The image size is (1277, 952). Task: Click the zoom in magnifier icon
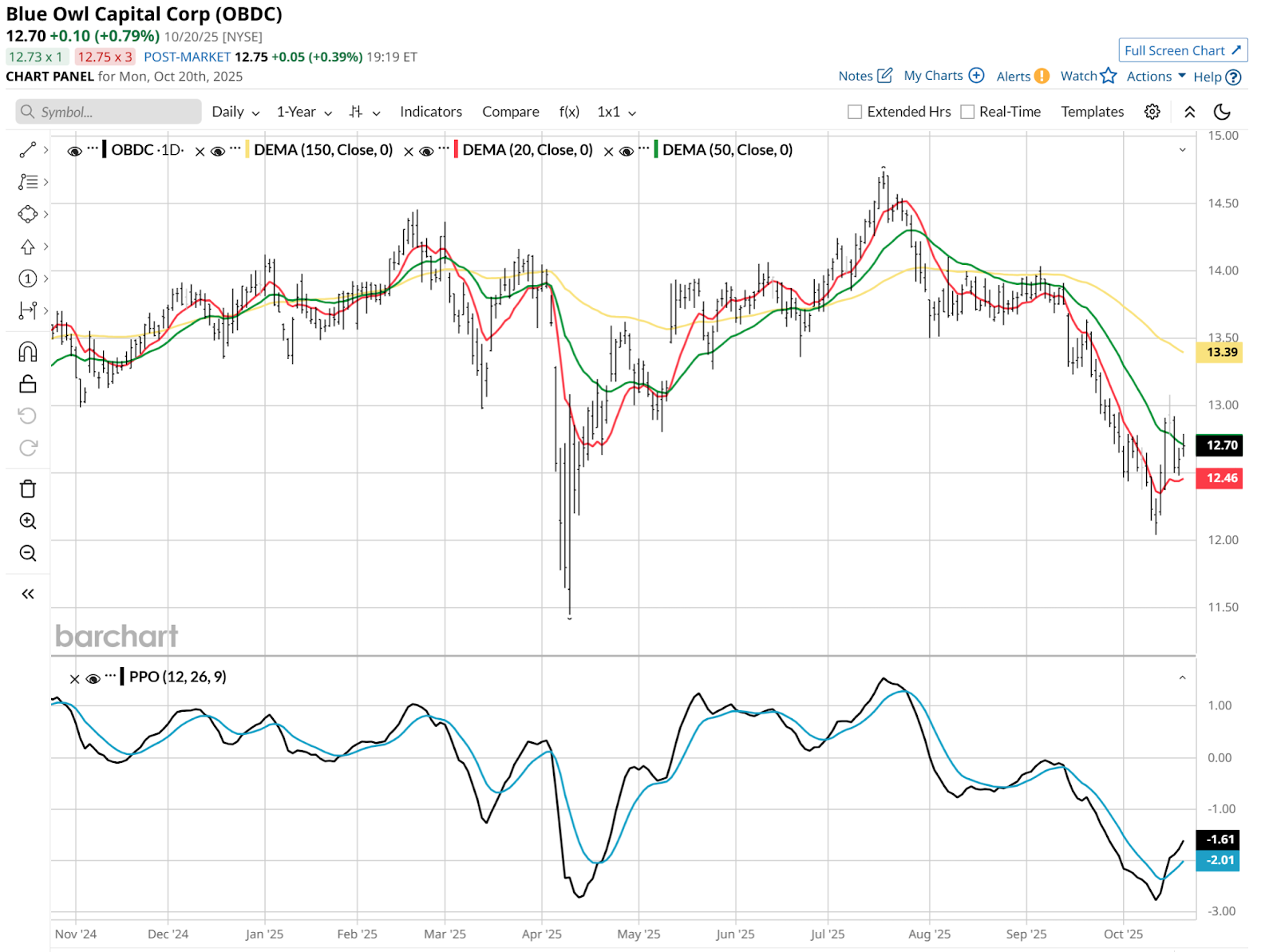tap(28, 521)
